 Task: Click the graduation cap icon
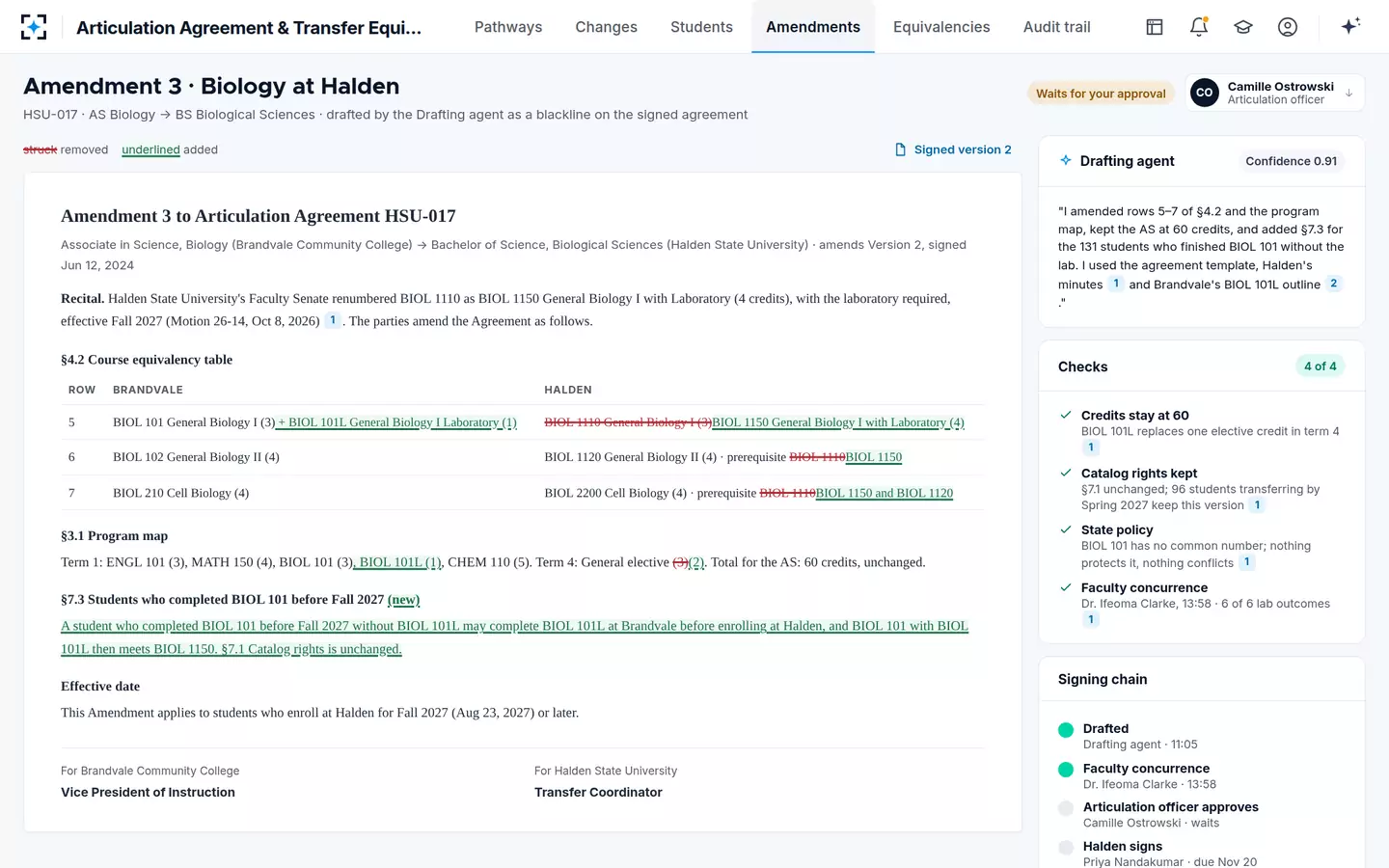point(1243,27)
